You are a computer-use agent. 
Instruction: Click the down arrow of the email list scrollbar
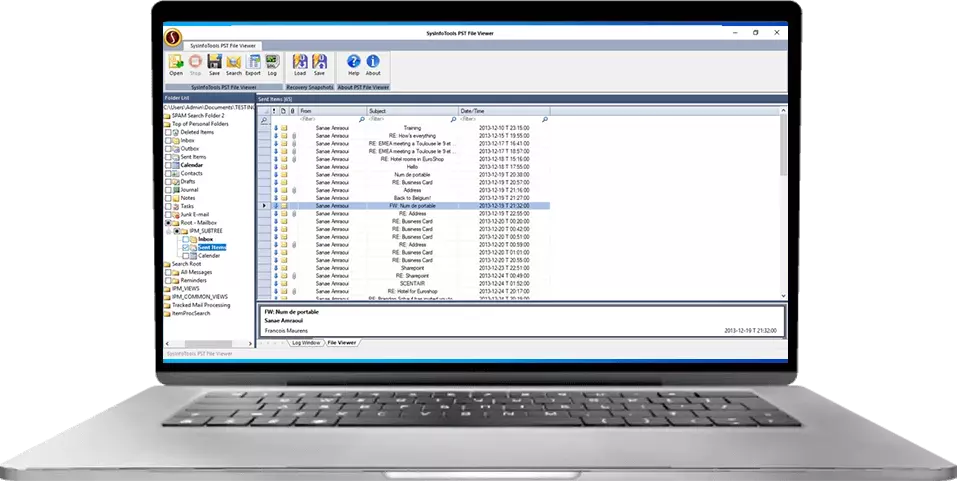[x=784, y=296]
